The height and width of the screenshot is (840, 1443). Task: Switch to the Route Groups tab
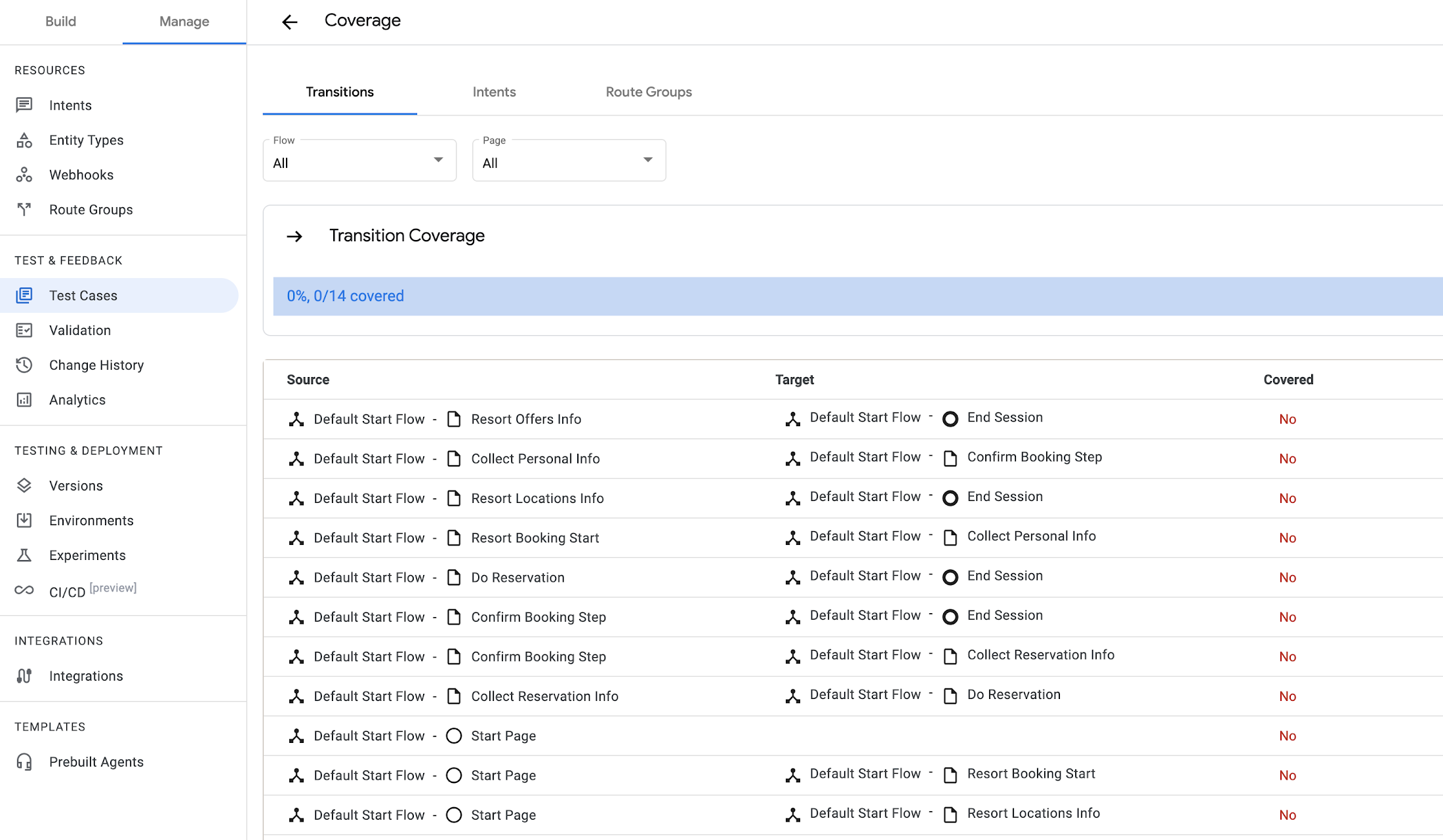click(x=649, y=92)
